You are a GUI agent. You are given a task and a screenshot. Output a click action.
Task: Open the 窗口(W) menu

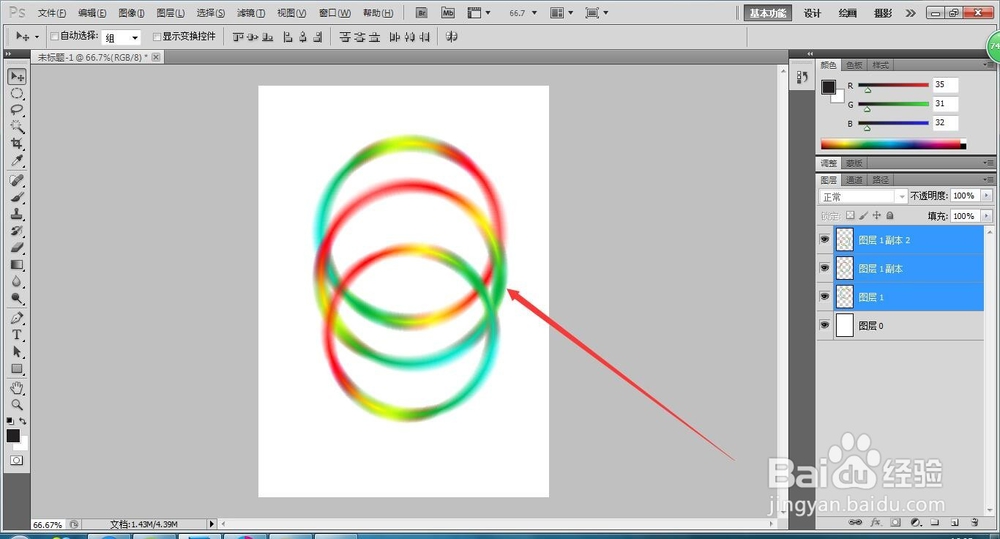pos(335,13)
